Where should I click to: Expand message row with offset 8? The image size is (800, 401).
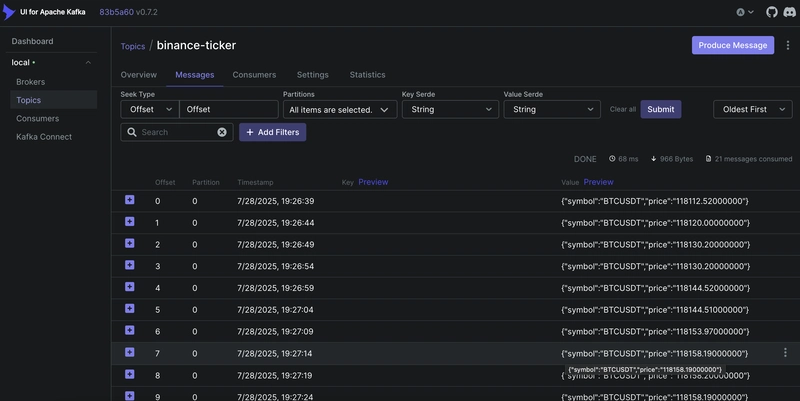point(130,374)
